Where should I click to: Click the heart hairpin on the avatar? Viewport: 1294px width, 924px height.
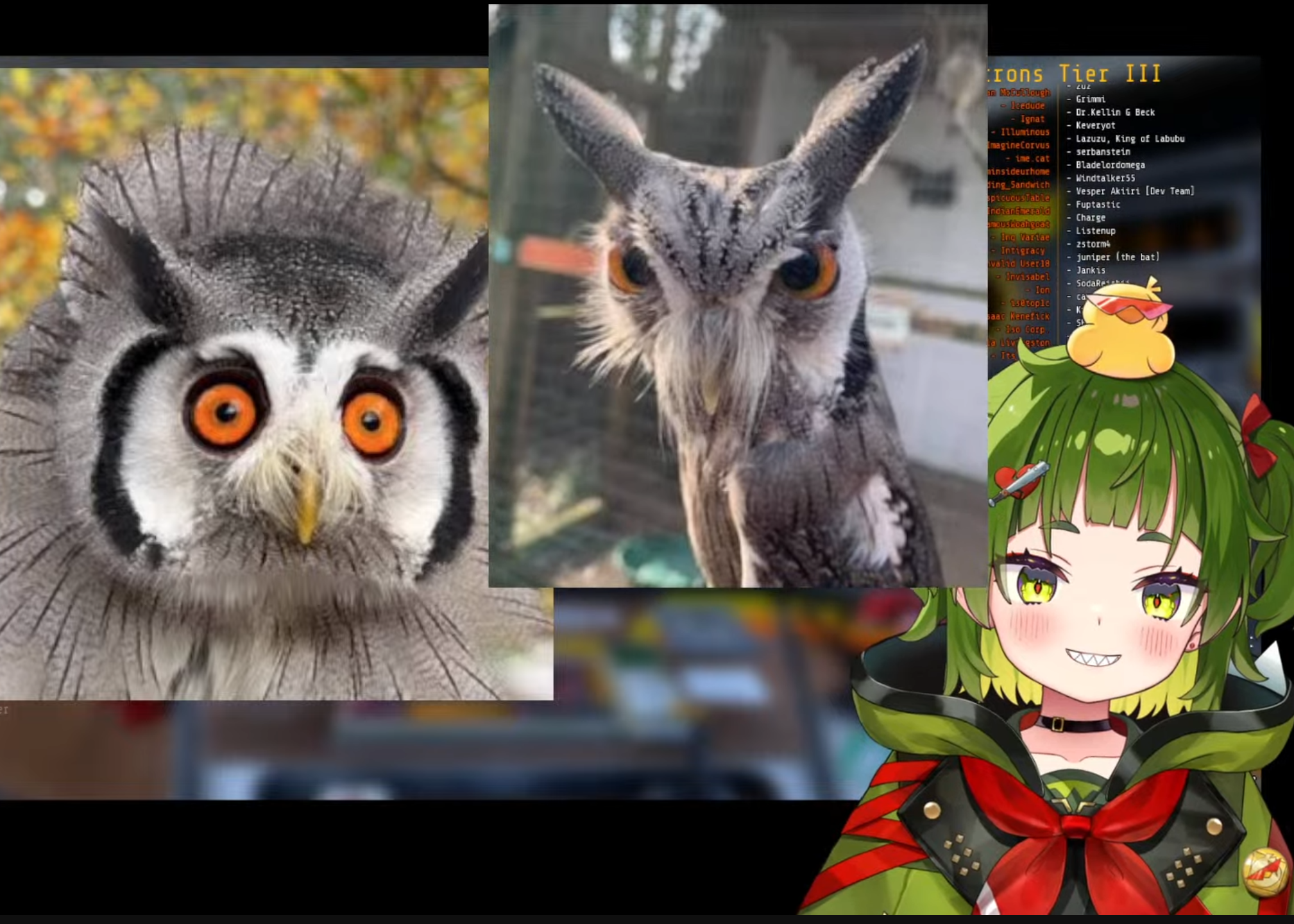pos(1019,483)
